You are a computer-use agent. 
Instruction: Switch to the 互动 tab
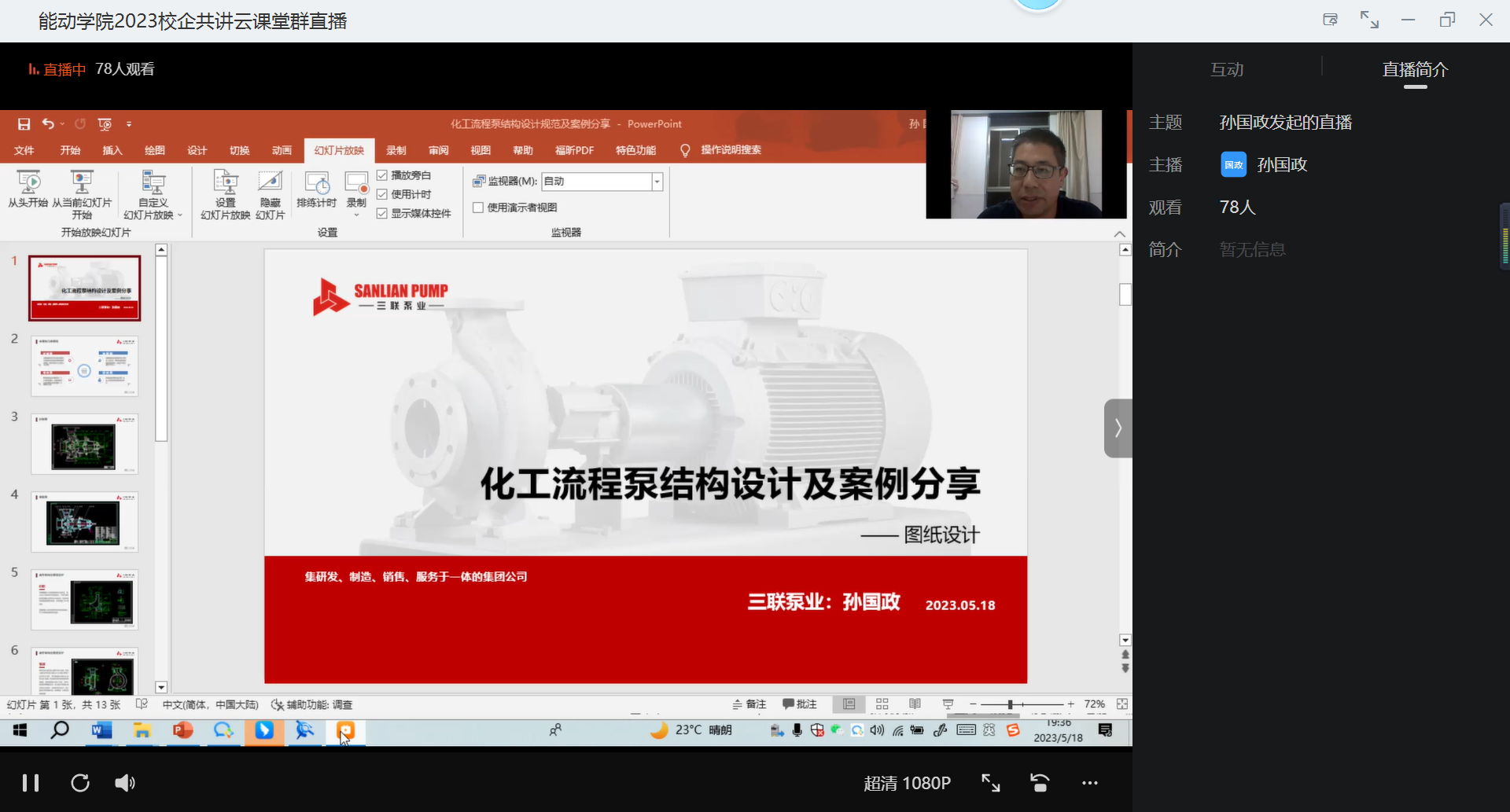click(1227, 70)
